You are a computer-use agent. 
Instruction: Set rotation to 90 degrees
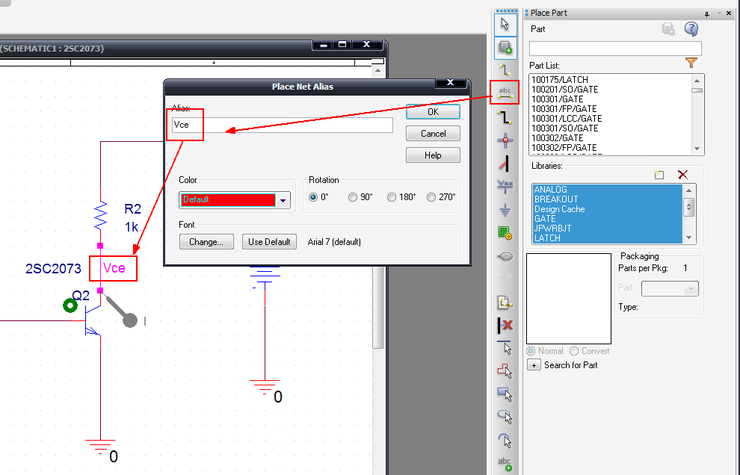click(354, 197)
